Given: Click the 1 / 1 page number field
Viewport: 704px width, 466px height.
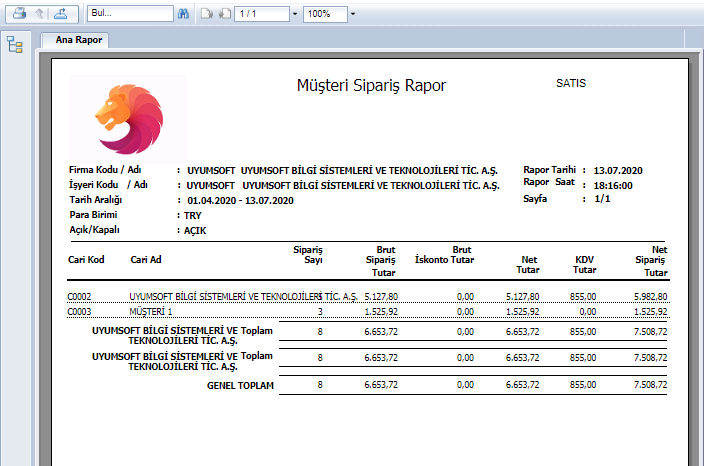Looking at the screenshot, I should [262, 15].
